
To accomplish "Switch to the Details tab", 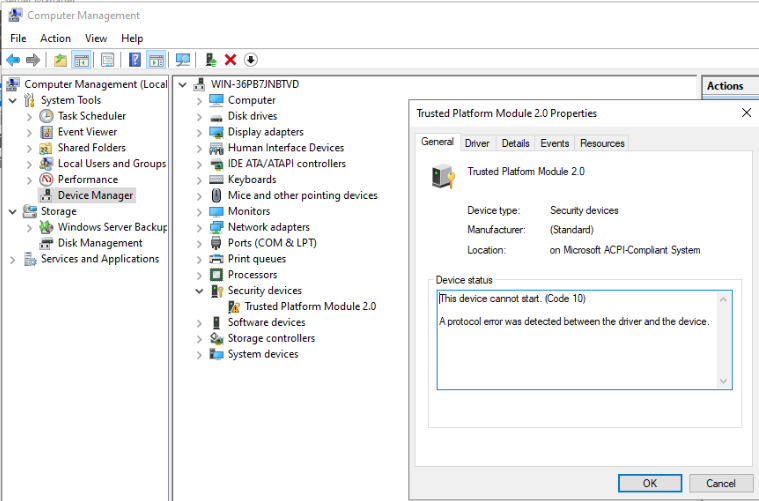I will (515, 143).
